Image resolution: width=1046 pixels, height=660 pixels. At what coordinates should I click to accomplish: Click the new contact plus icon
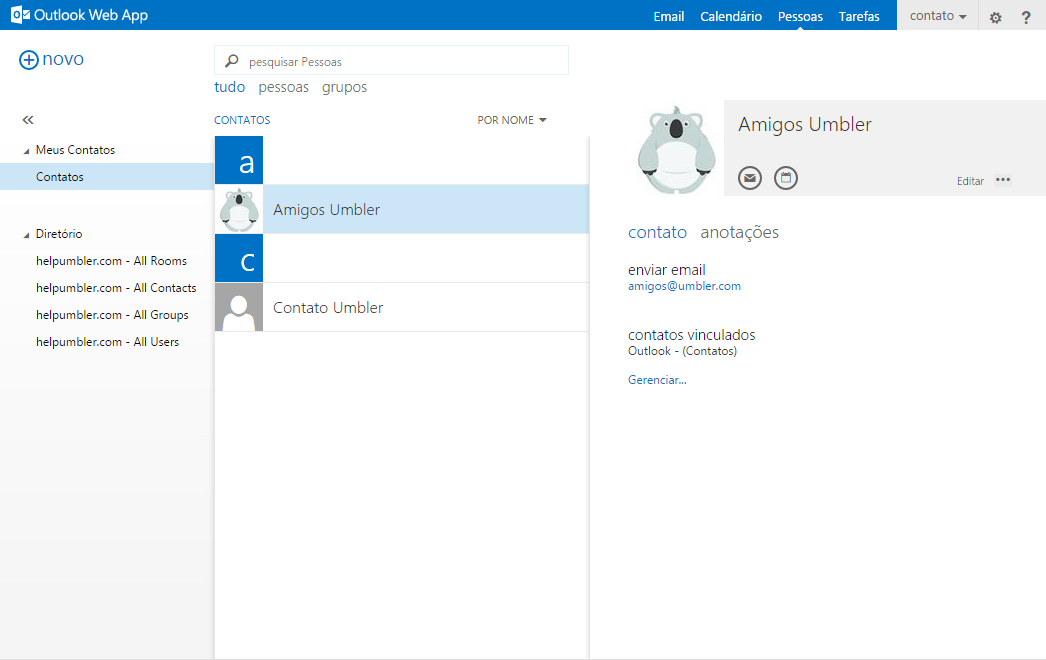tap(28, 60)
